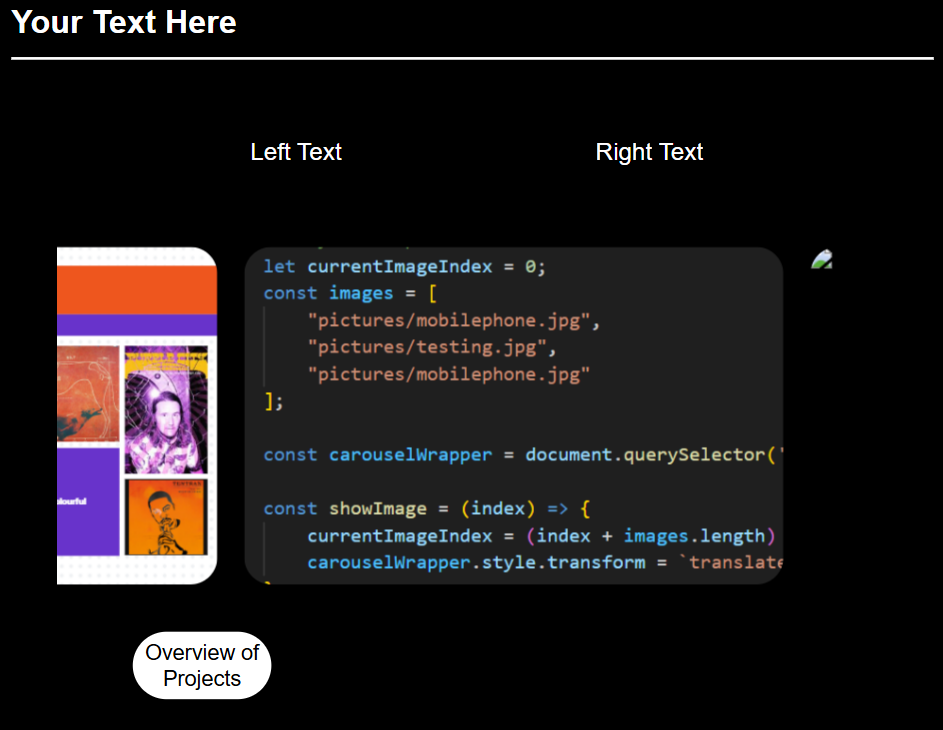The width and height of the screenshot is (943, 730).
Task: Click the 'const images' code line
Action: [350, 293]
